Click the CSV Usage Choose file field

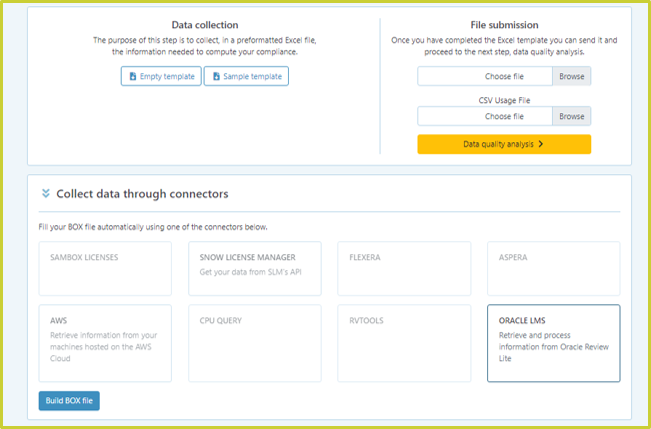485,116
